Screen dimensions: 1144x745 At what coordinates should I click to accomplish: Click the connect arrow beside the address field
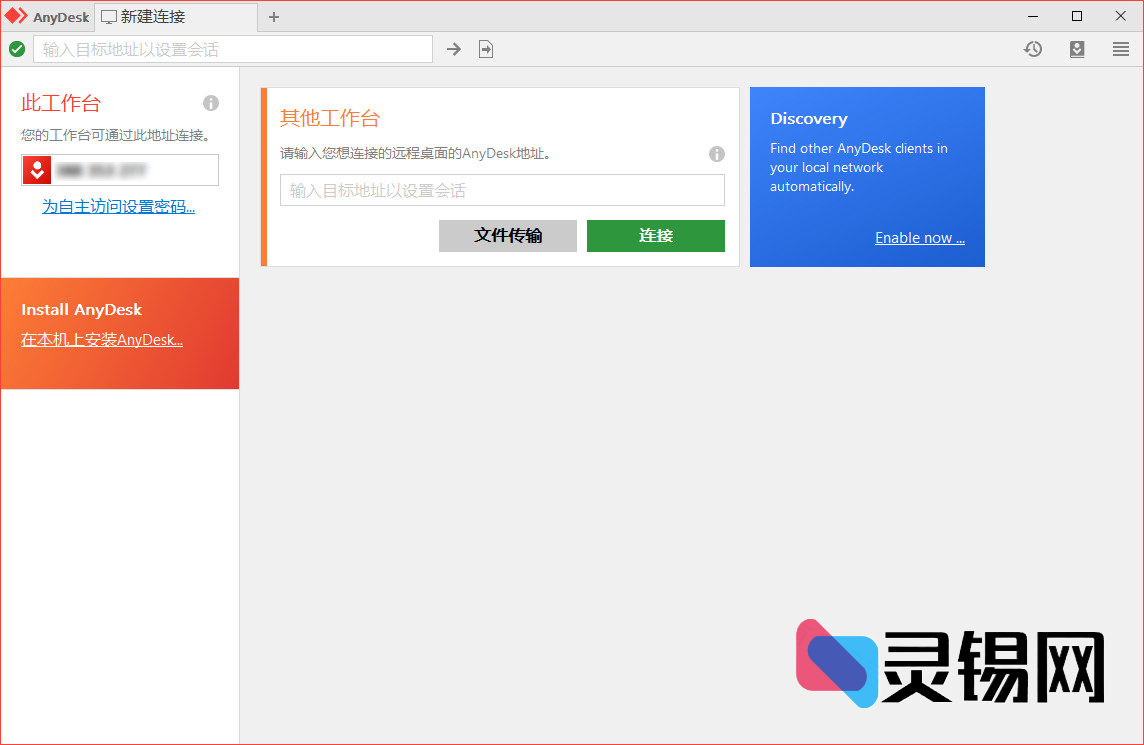(x=454, y=48)
